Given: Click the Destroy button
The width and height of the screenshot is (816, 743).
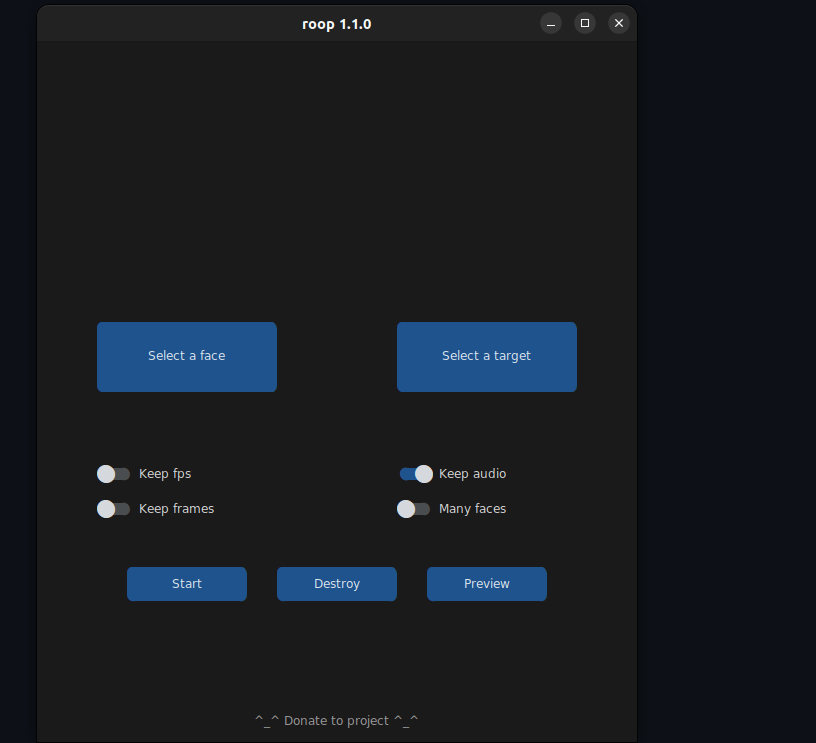Looking at the screenshot, I should (x=337, y=584).
